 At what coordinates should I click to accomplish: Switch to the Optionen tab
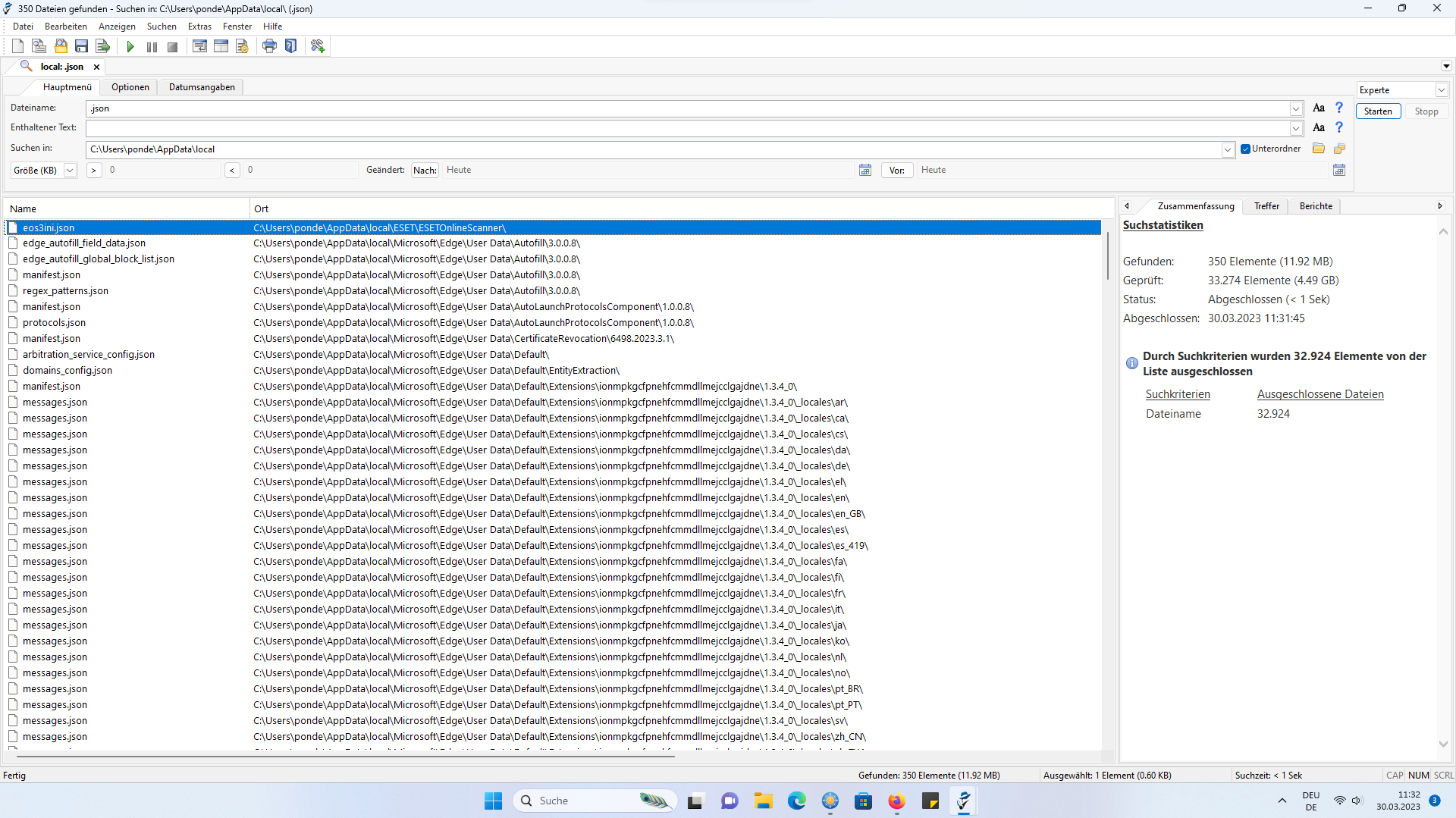130,87
